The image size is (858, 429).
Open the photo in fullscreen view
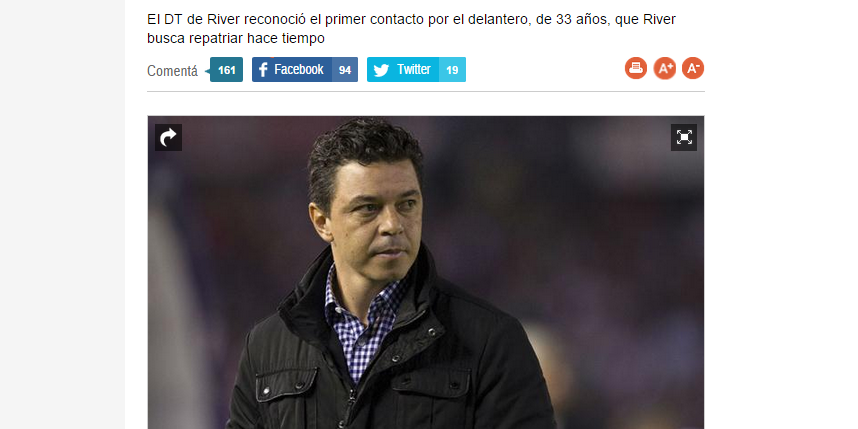coord(684,137)
